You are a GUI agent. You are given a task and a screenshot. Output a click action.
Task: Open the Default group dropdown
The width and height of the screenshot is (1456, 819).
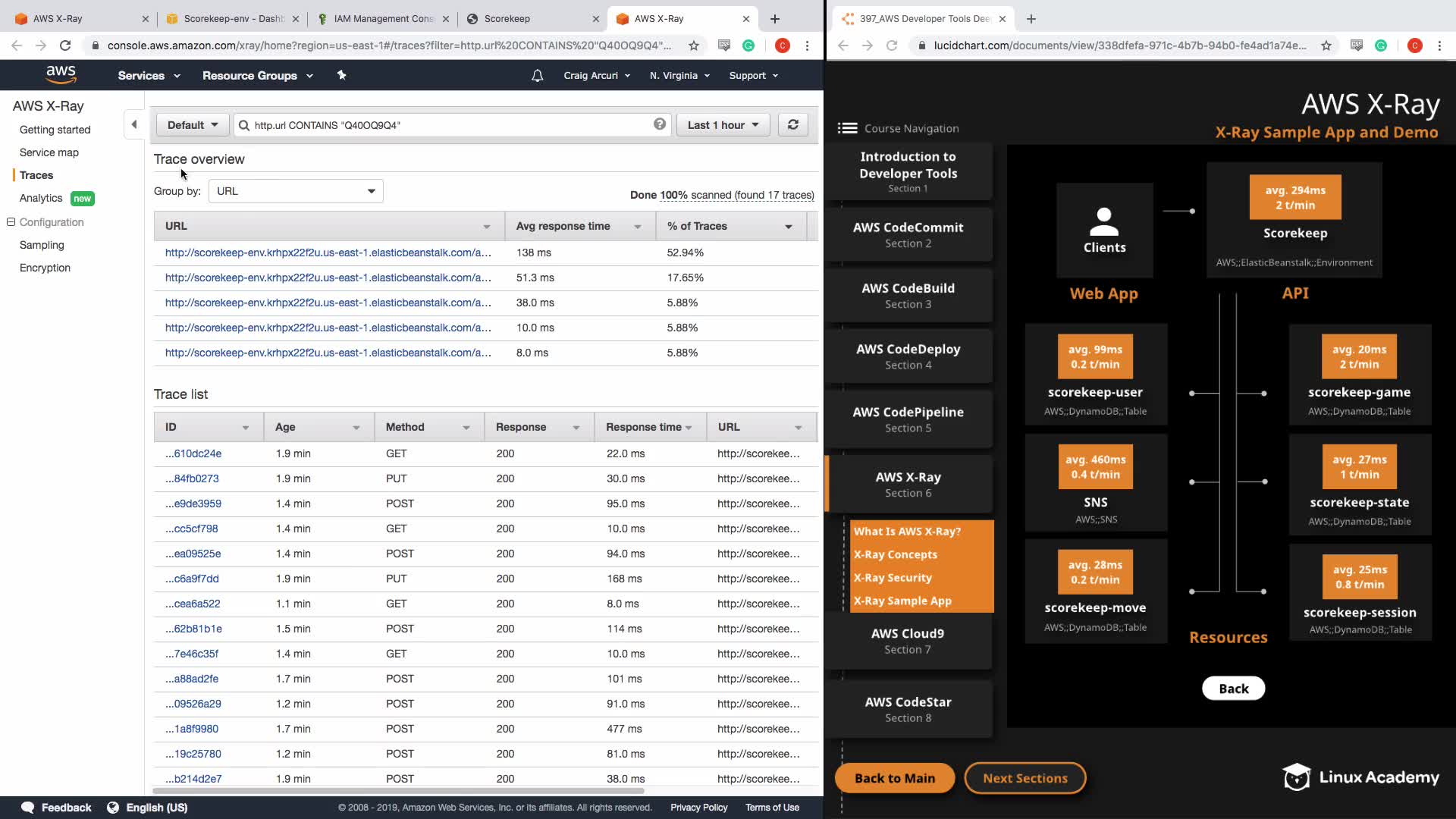click(193, 125)
